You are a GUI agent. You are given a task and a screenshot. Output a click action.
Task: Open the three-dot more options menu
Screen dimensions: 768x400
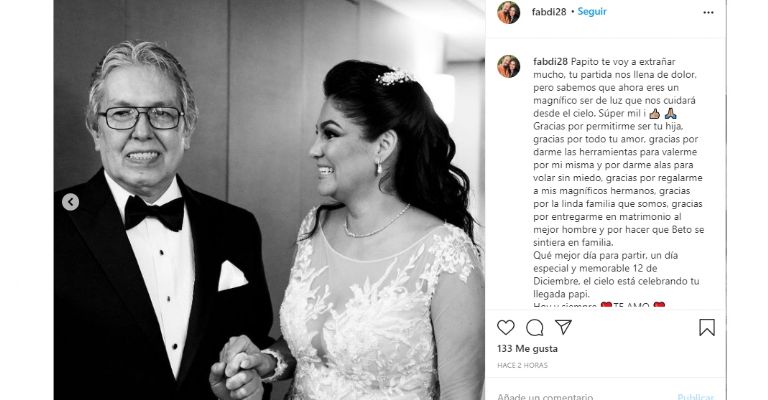pyautogui.click(x=708, y=12)
